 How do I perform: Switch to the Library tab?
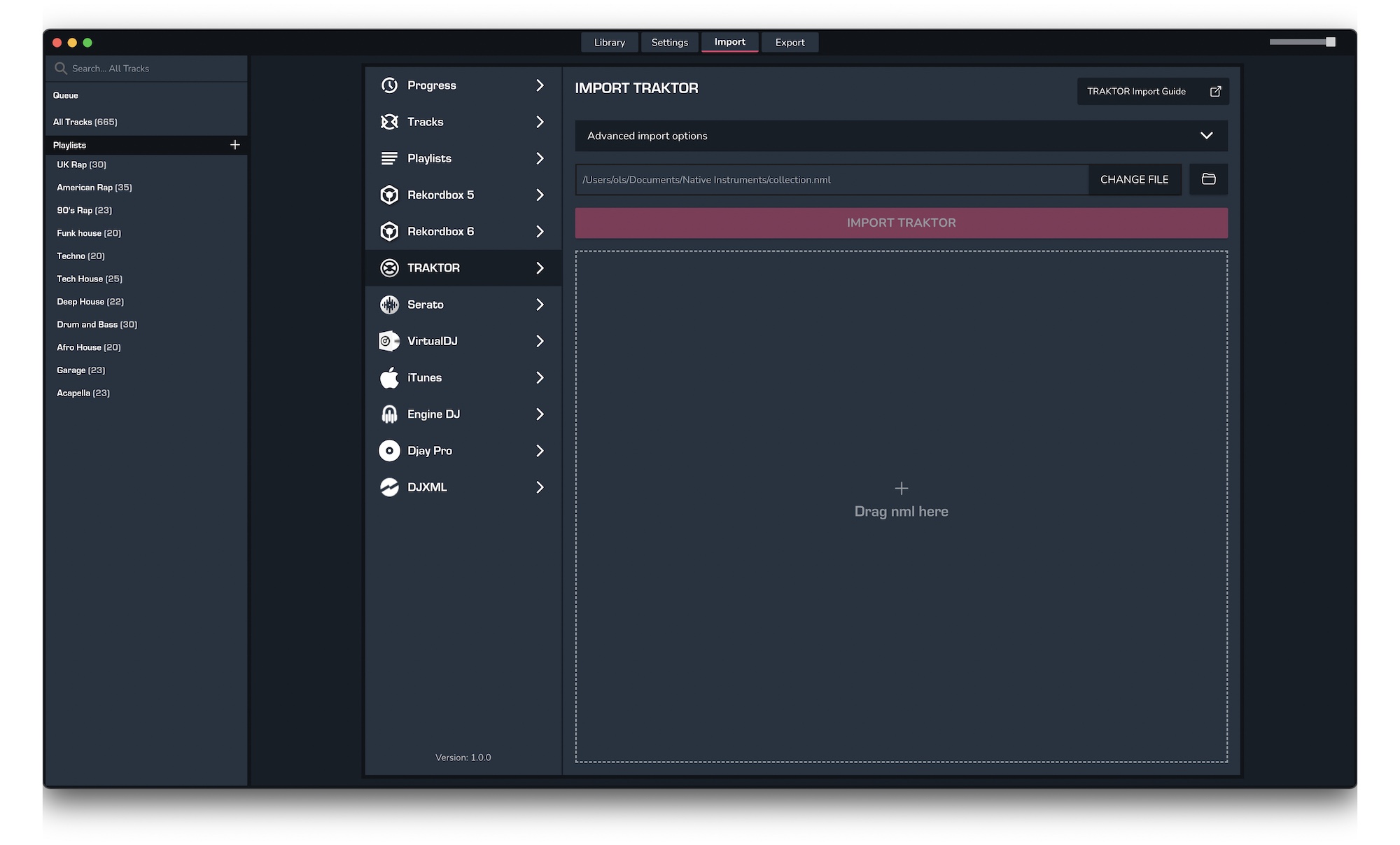click(610, 42)
